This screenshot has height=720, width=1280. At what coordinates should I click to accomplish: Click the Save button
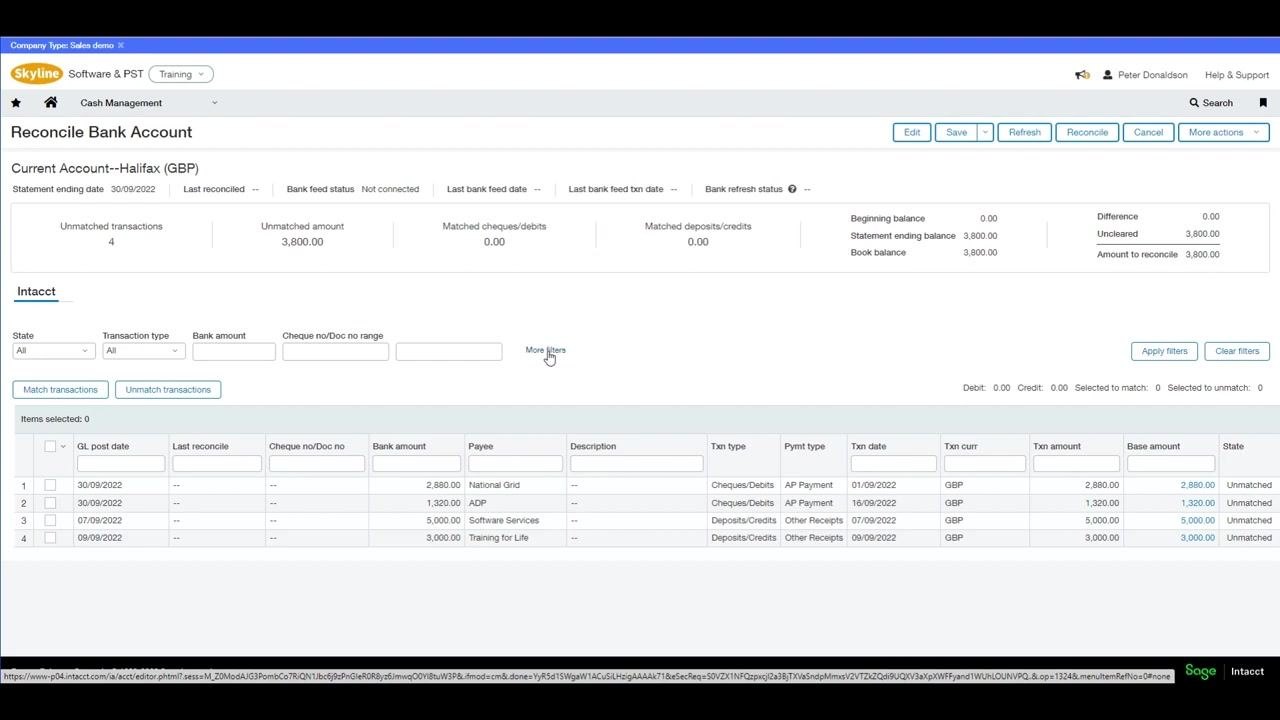(956, 132)
